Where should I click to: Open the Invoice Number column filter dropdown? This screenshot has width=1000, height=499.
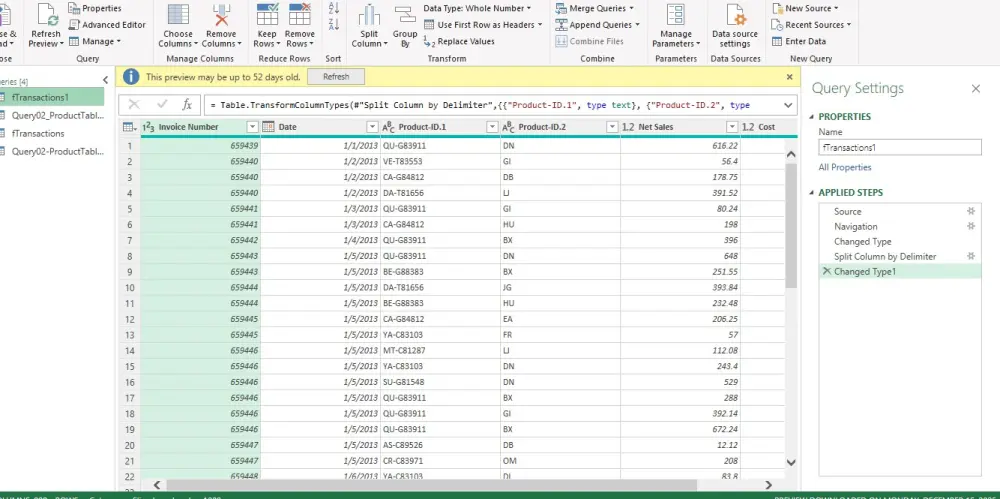pos(252,127)
